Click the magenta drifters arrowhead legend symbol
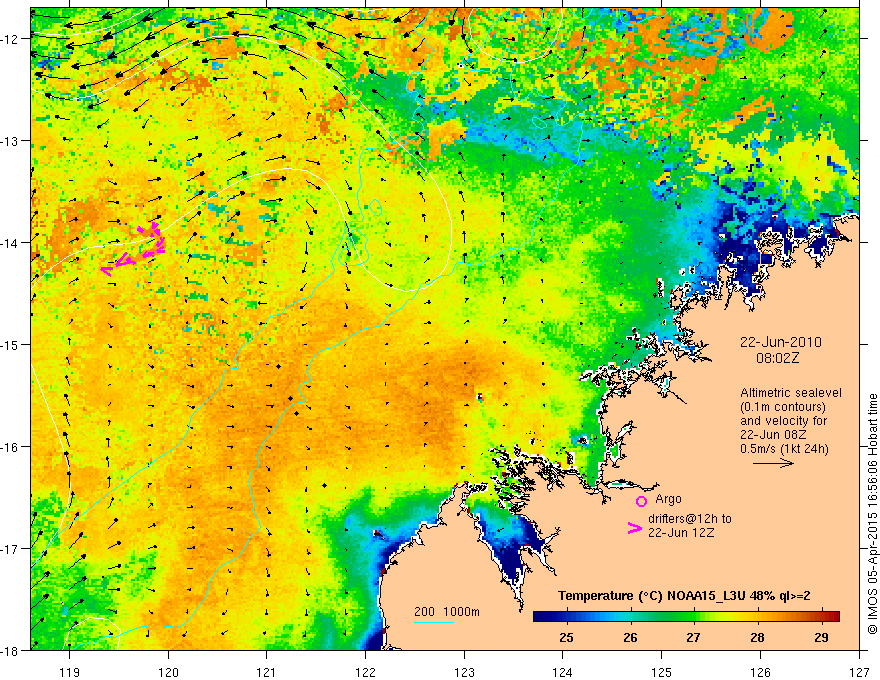Screen dimensions: 880x680 (634, 528)
